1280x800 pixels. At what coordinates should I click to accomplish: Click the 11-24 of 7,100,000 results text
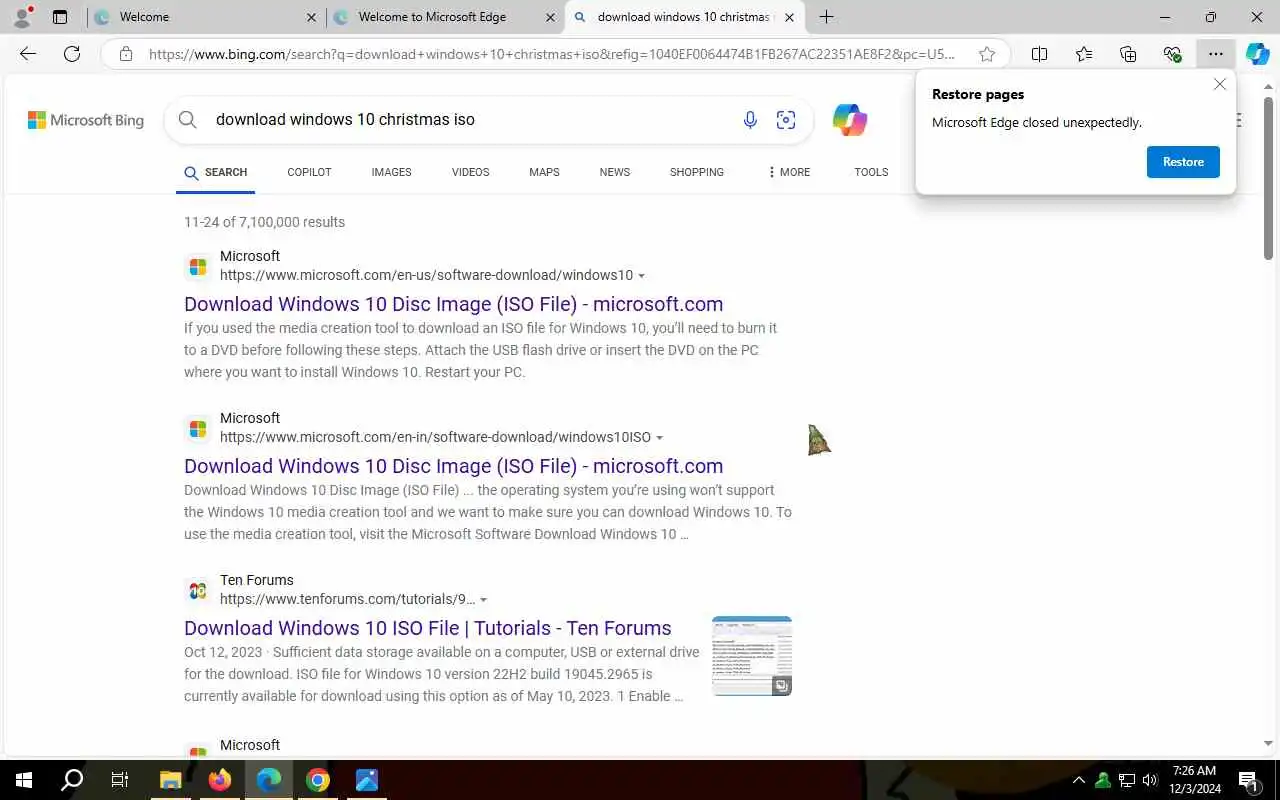[x=264, y=222]
